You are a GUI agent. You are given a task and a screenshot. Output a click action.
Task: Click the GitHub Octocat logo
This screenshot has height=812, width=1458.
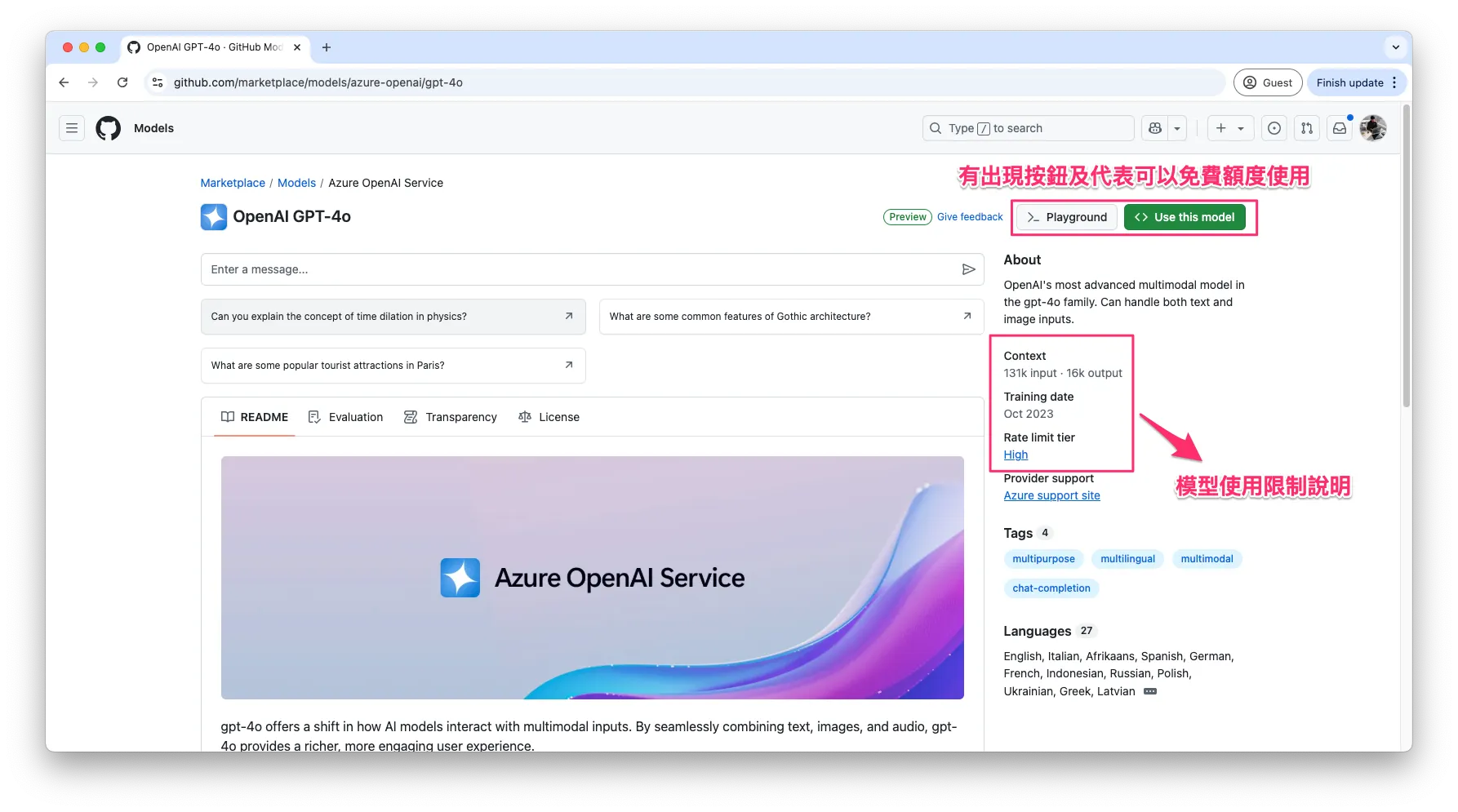(108, 128)
